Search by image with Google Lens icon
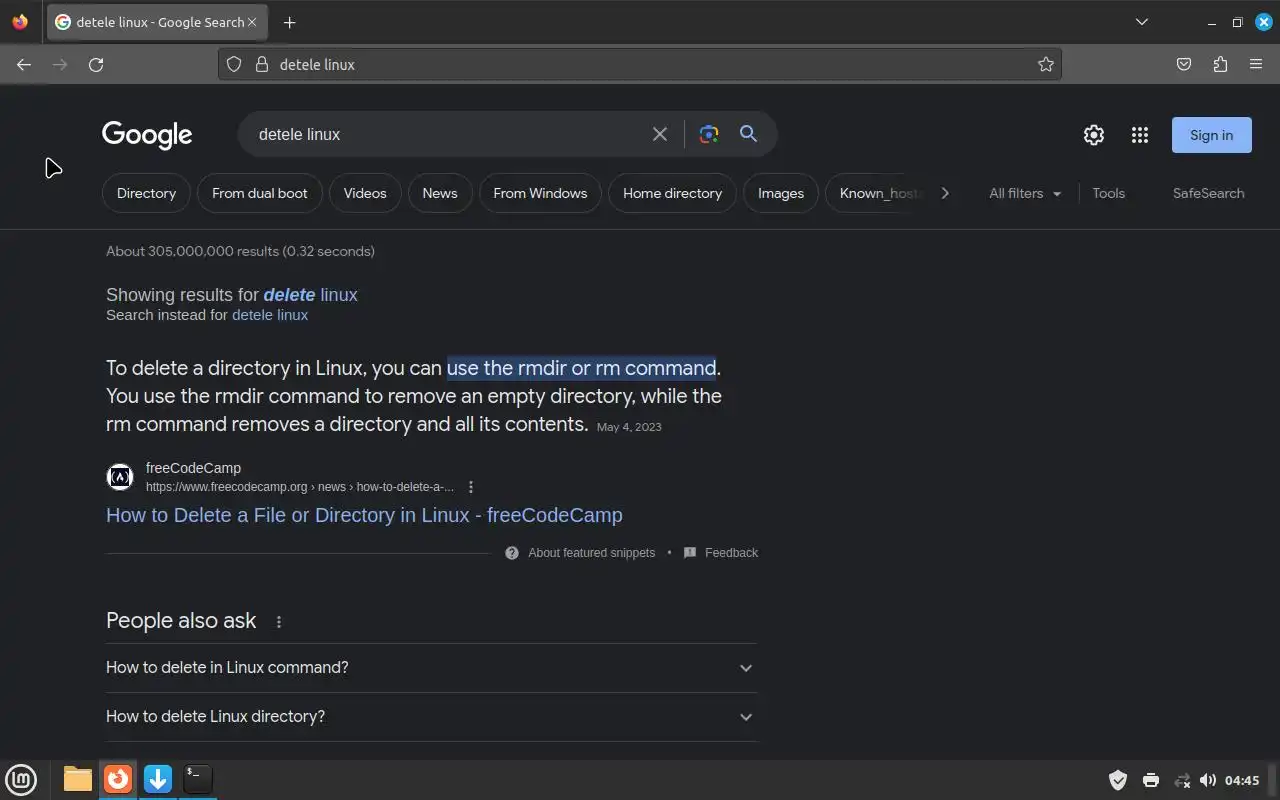The height and width of the screenshot is (800, 1280). pyautogui.click(x=709, y=134)
